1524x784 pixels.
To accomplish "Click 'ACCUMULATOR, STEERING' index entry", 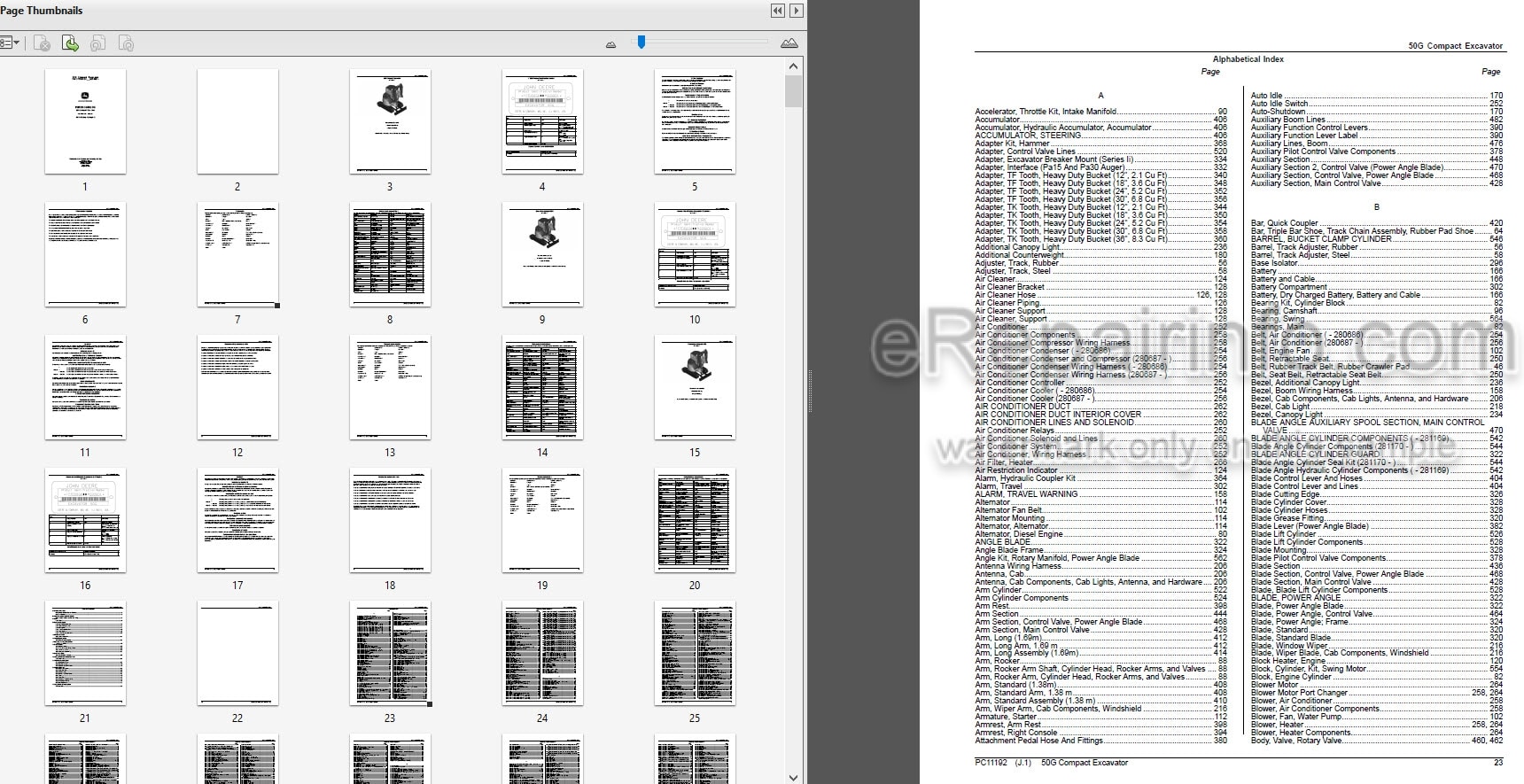I will (1028, 136).
